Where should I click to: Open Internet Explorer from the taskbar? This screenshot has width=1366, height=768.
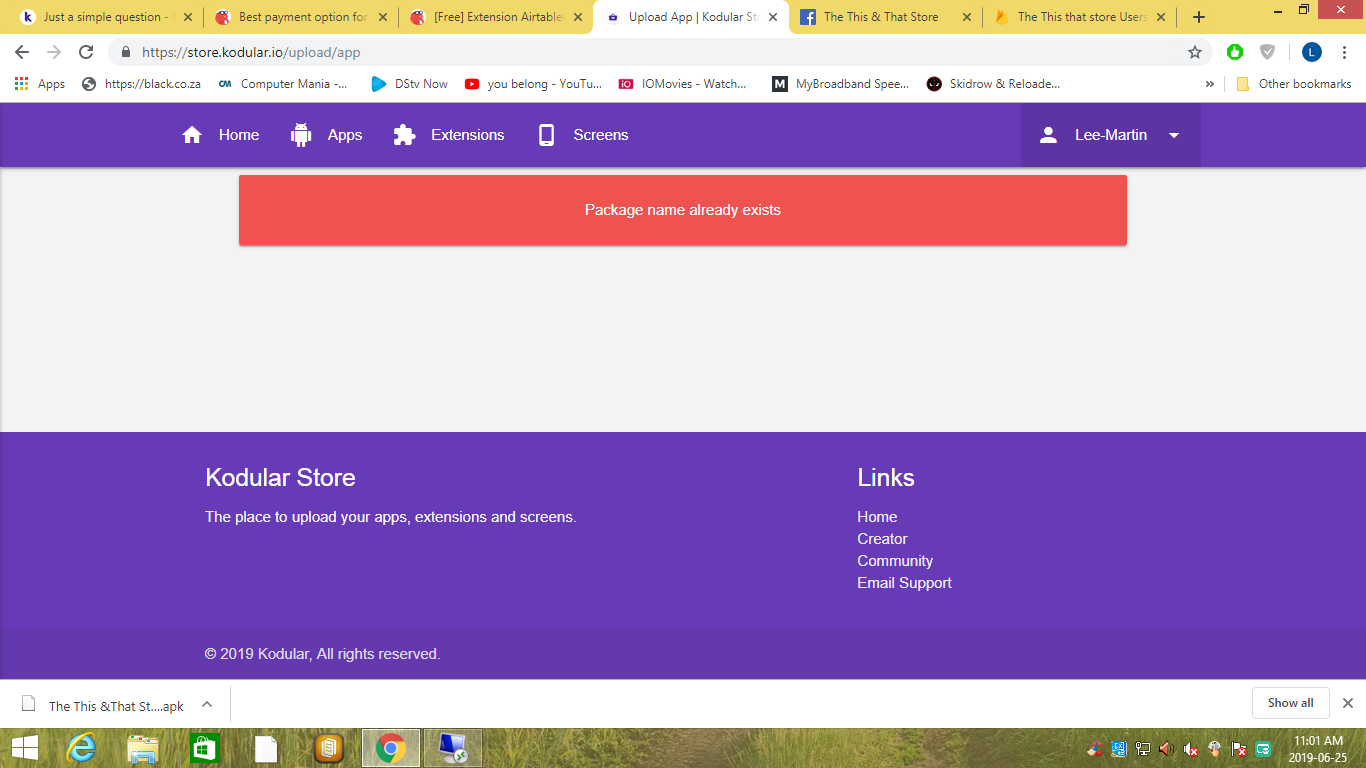(81, 748)
